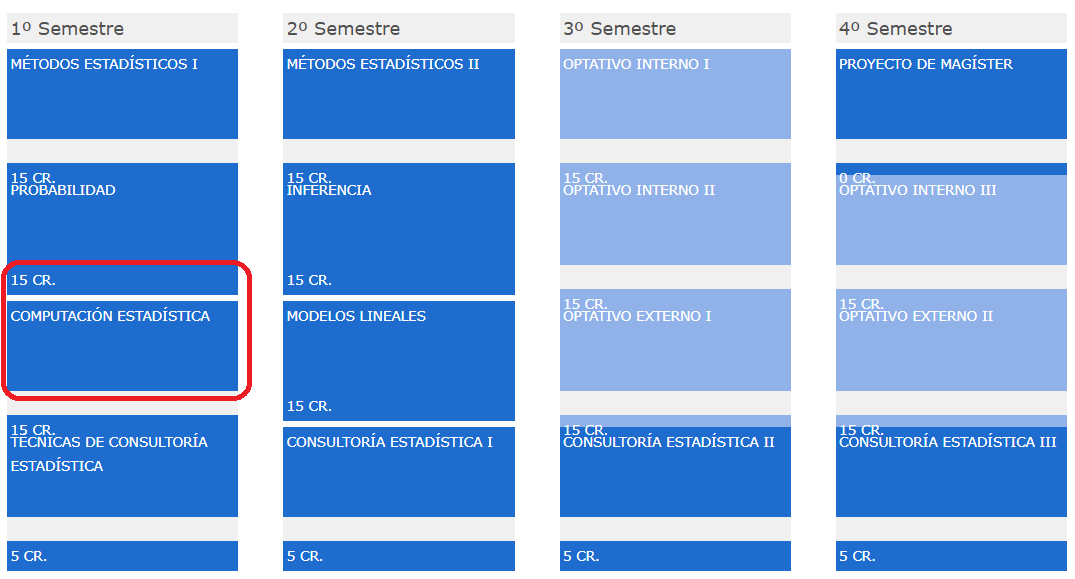The width and height of the screenshot is (1075, 579).
Task: Open Consultoría Estadística III course
Action: pos(951,472)
